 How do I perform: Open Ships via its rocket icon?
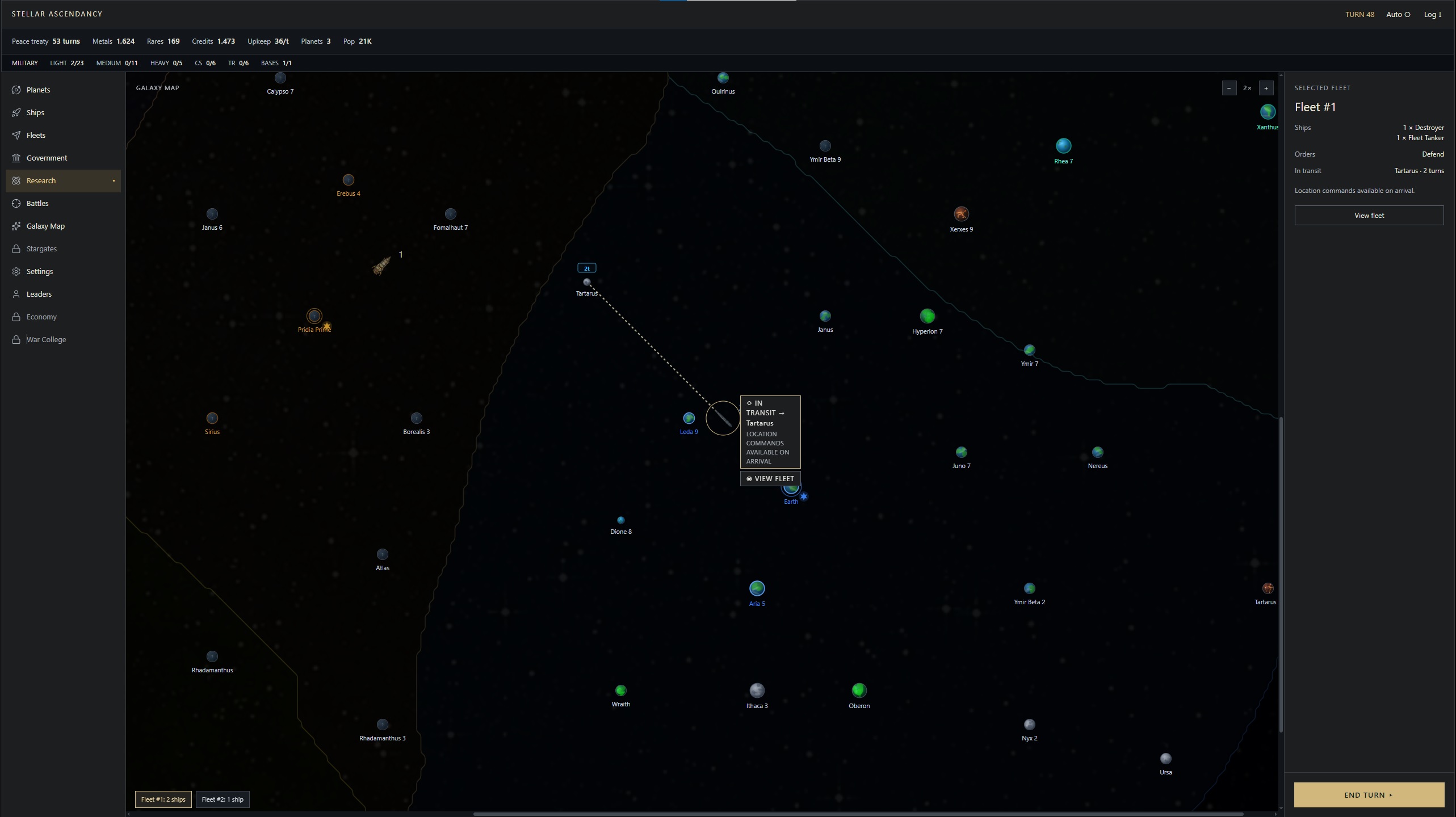16,112
